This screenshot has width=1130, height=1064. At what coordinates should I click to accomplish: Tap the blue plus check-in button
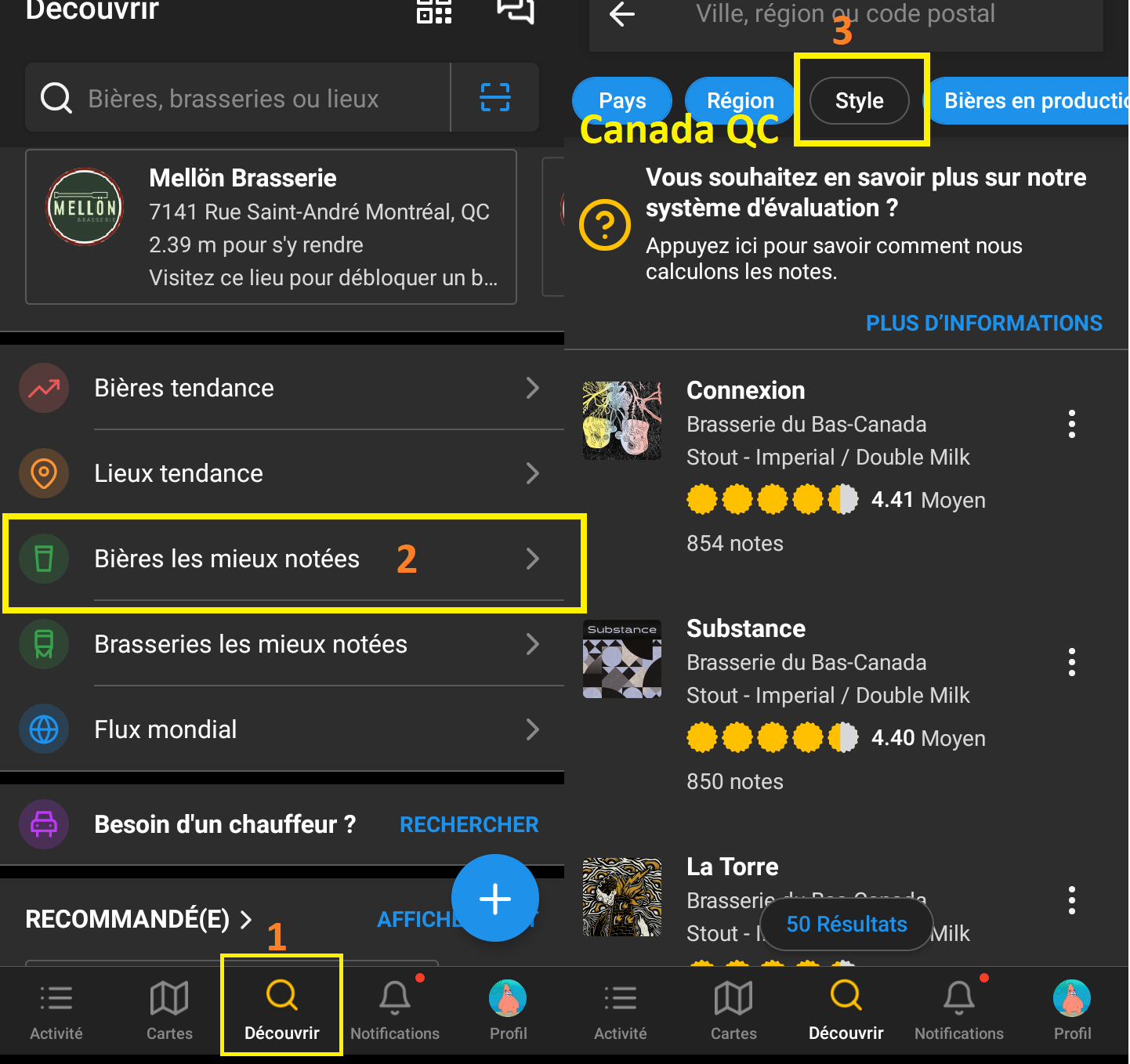[495, 898]
